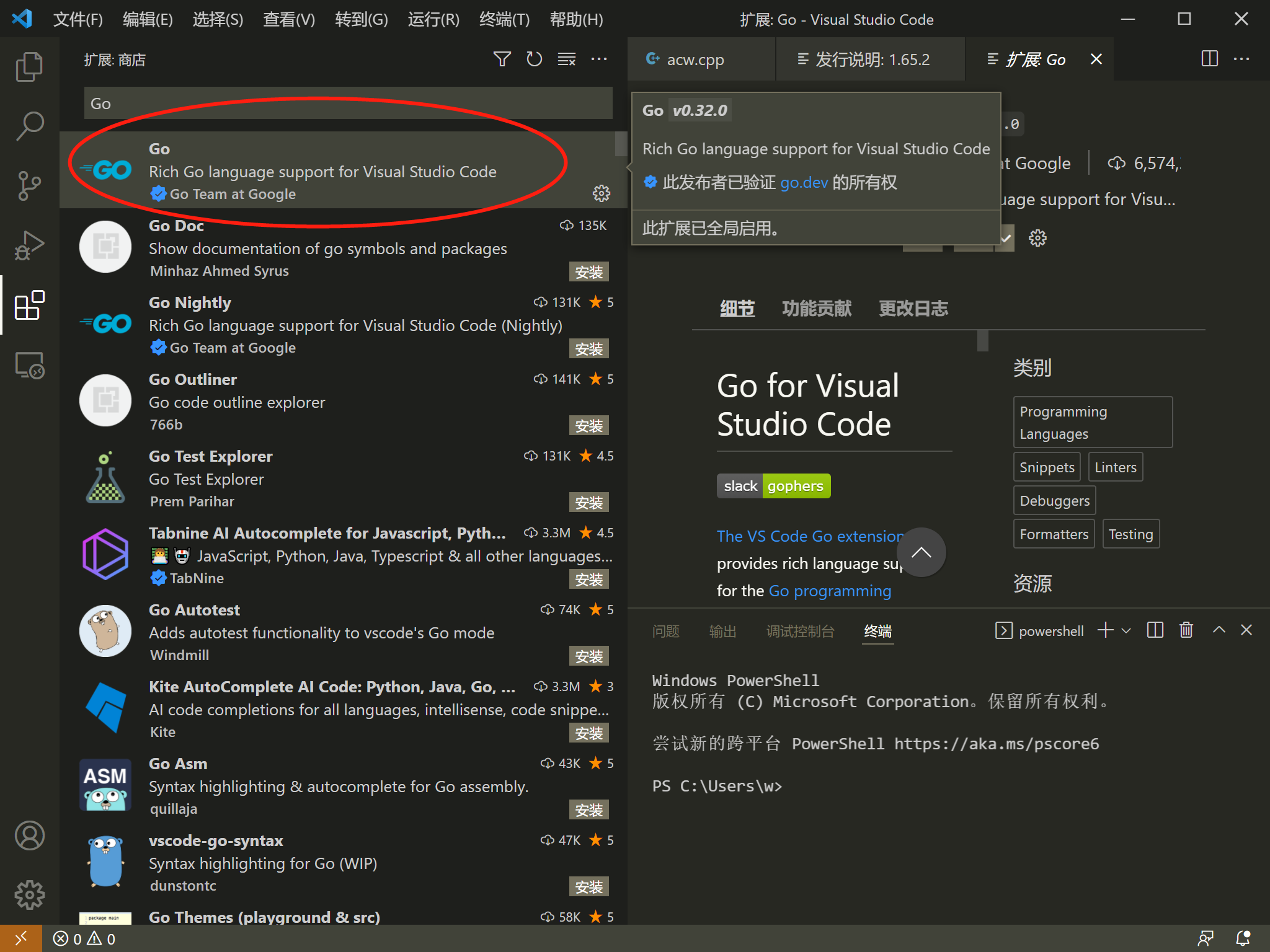The height and width of the screenshot is (952, 1270).
Task: Click the go.dev link in the hover popup
Action: click(x=804, y=182)
